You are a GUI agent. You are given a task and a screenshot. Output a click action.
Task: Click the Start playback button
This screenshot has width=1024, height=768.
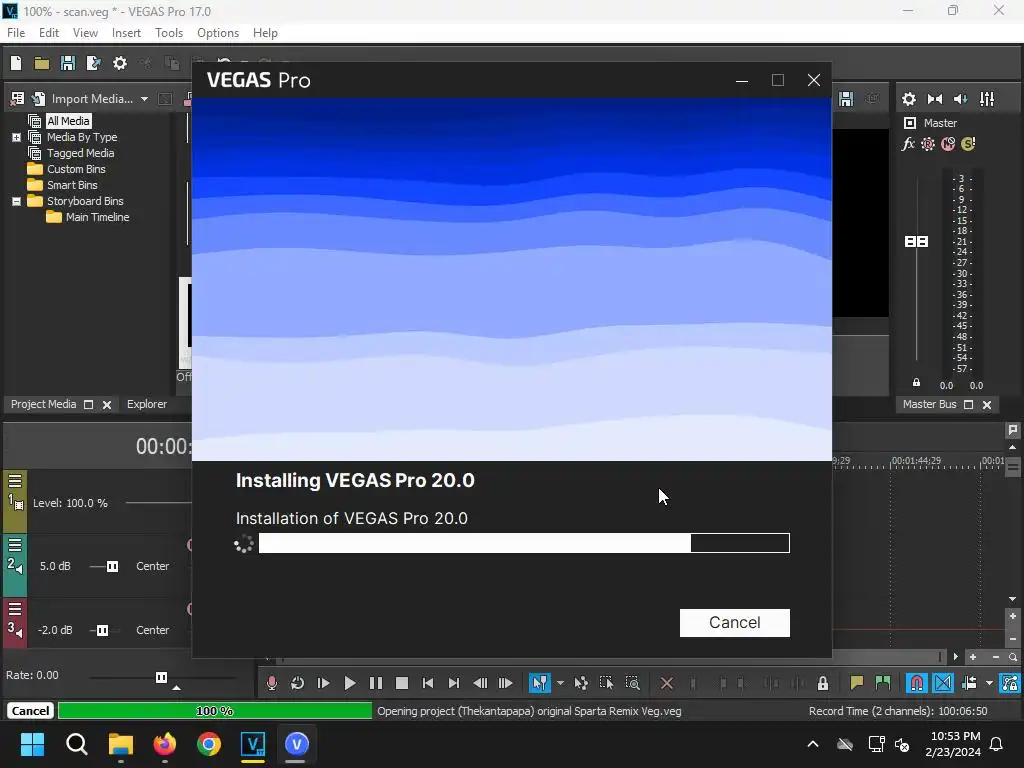coord(350,683)
